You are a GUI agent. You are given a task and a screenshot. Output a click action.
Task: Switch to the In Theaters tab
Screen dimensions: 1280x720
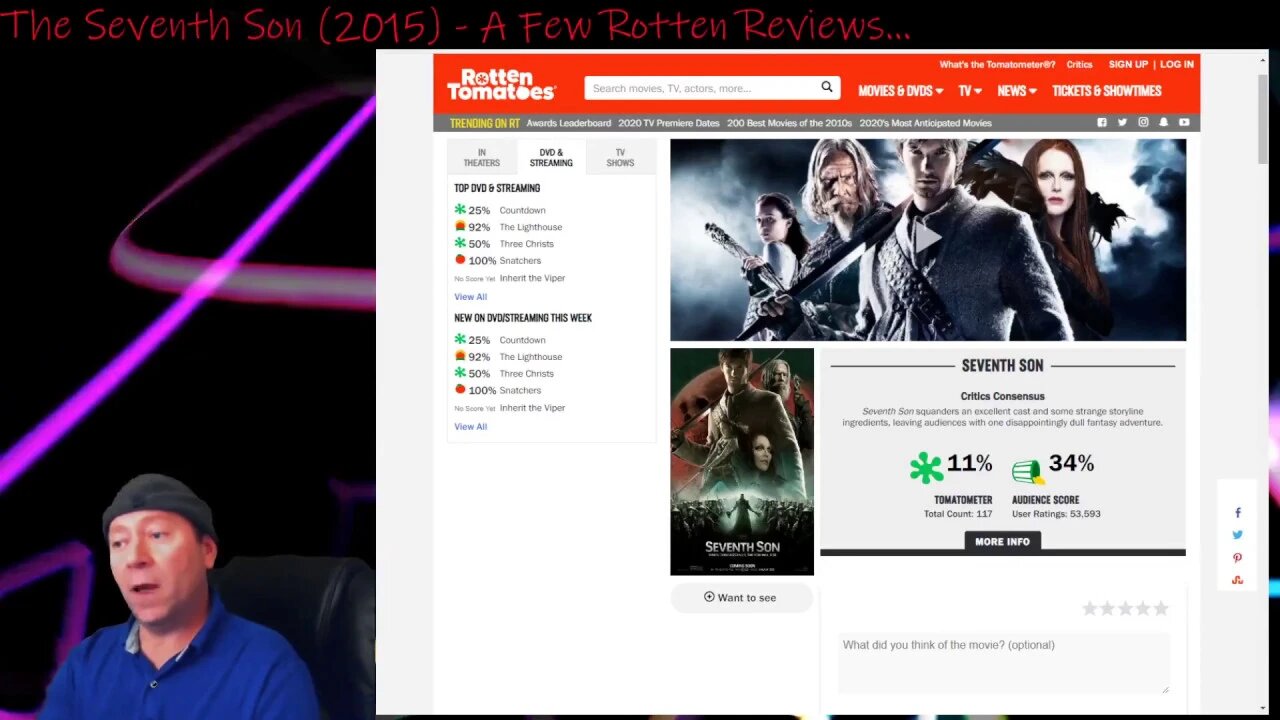click(481, 158)
